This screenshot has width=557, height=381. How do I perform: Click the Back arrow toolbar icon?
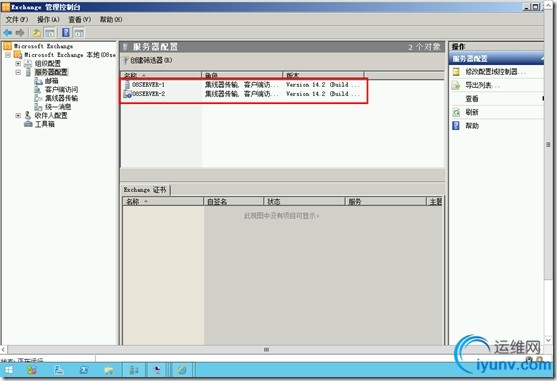[7, 33]
